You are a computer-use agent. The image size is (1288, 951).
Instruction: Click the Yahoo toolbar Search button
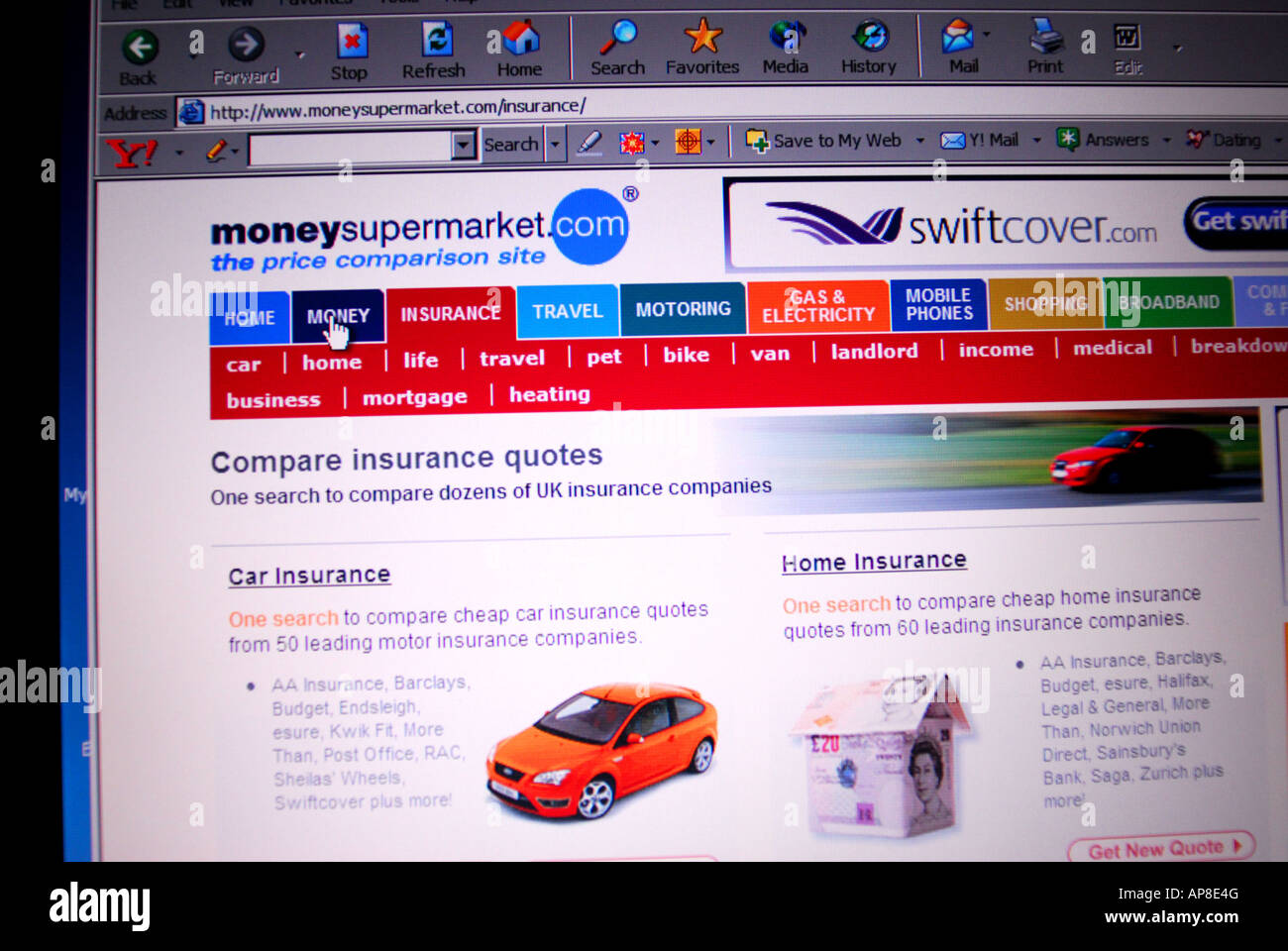(x=511, y=145)
